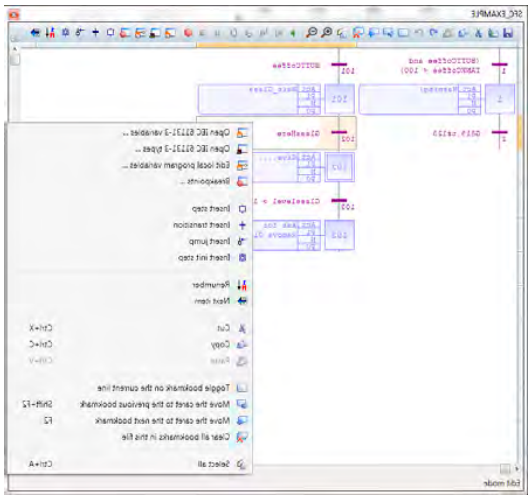Click the Make_Glass action block
Viewport: 530px width, 495px height.
(259, 99)
